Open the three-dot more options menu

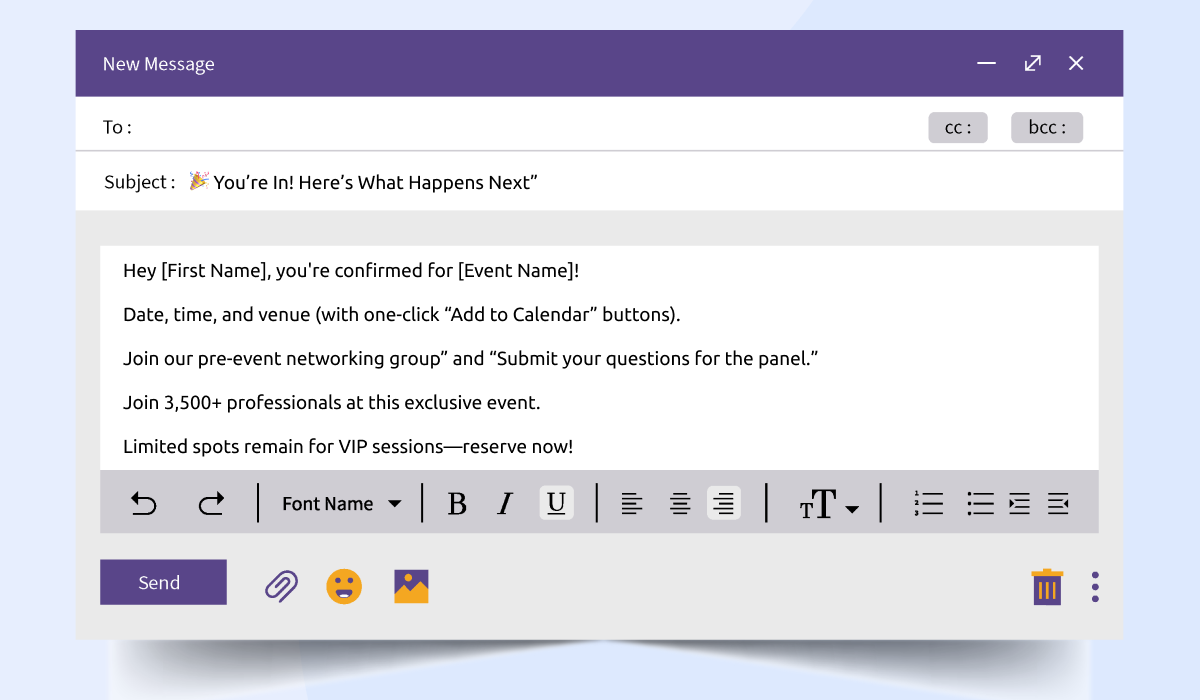tap(1095, 587)
